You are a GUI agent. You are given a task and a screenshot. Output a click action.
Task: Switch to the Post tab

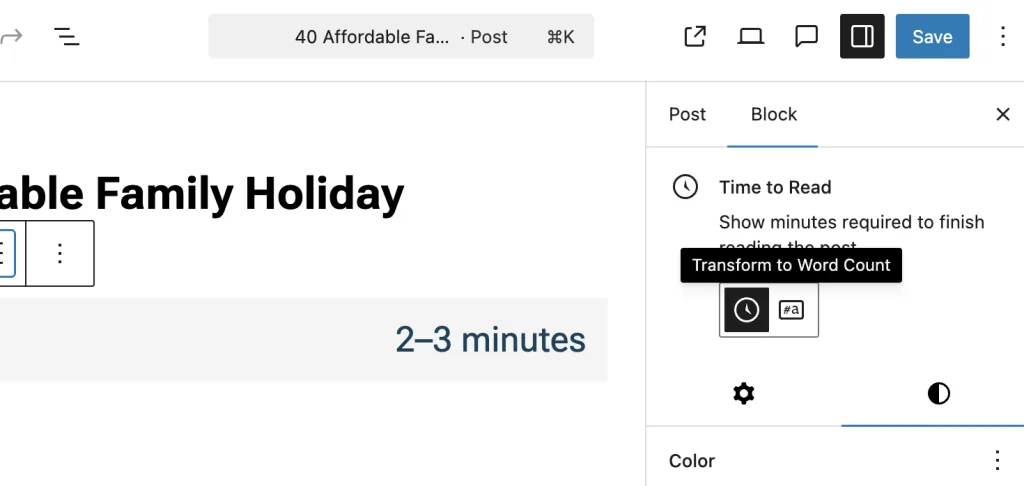point(687,114)
